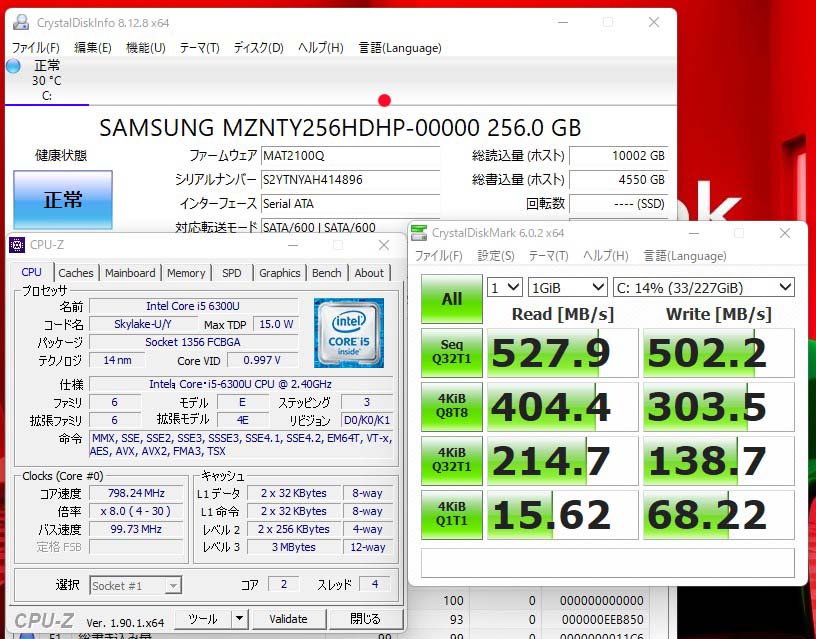This screenshot has width=816, height=639.
Task: Click the Intel Core i5 inside logo
Action: [x=349, y=333]
